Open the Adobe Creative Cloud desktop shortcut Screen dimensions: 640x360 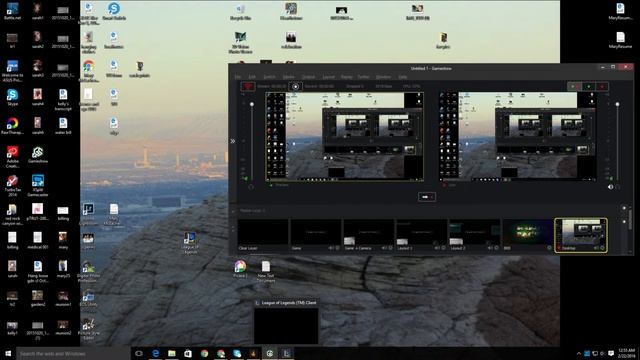12,157
